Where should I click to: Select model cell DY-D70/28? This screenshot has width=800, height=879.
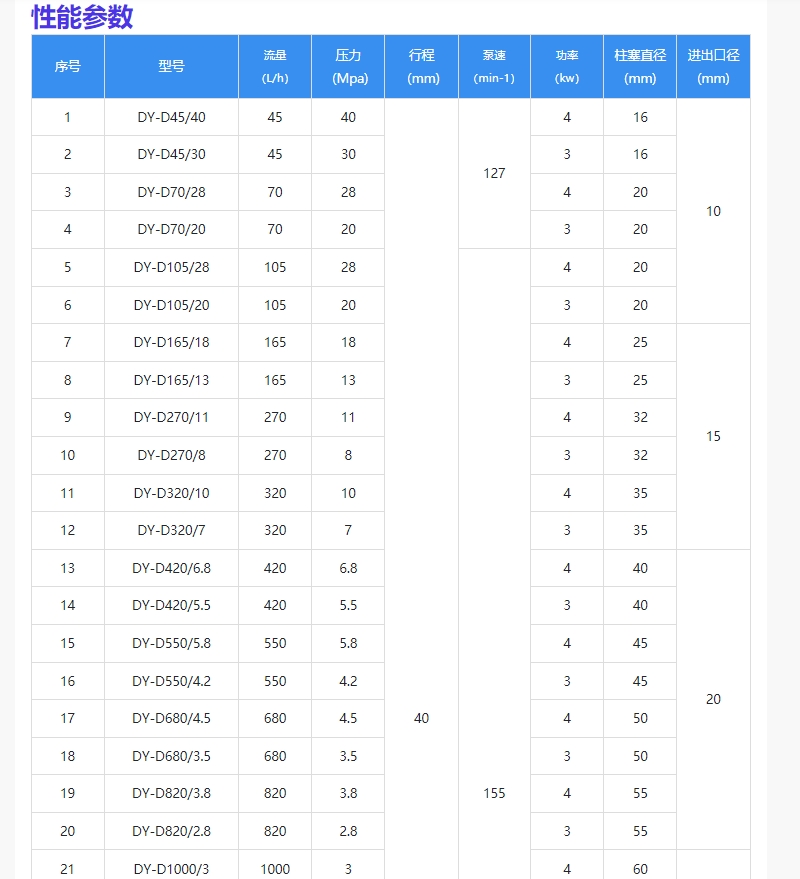pyautogui.click(x=172, y=192)
